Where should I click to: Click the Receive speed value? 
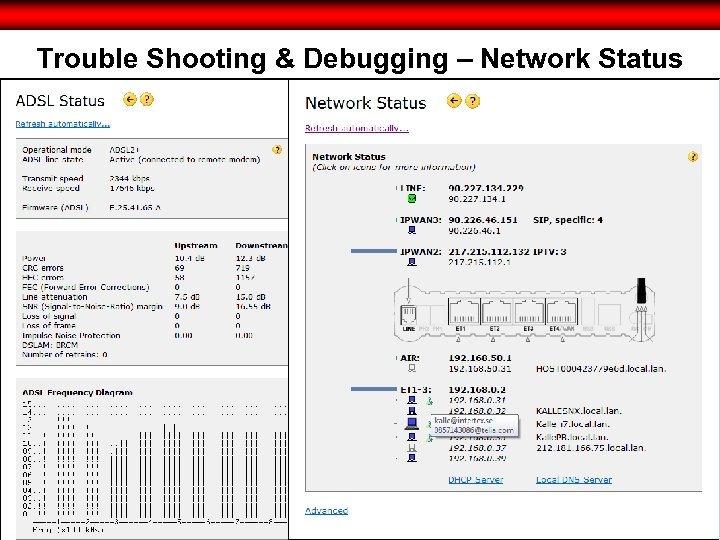pos(132,188)
